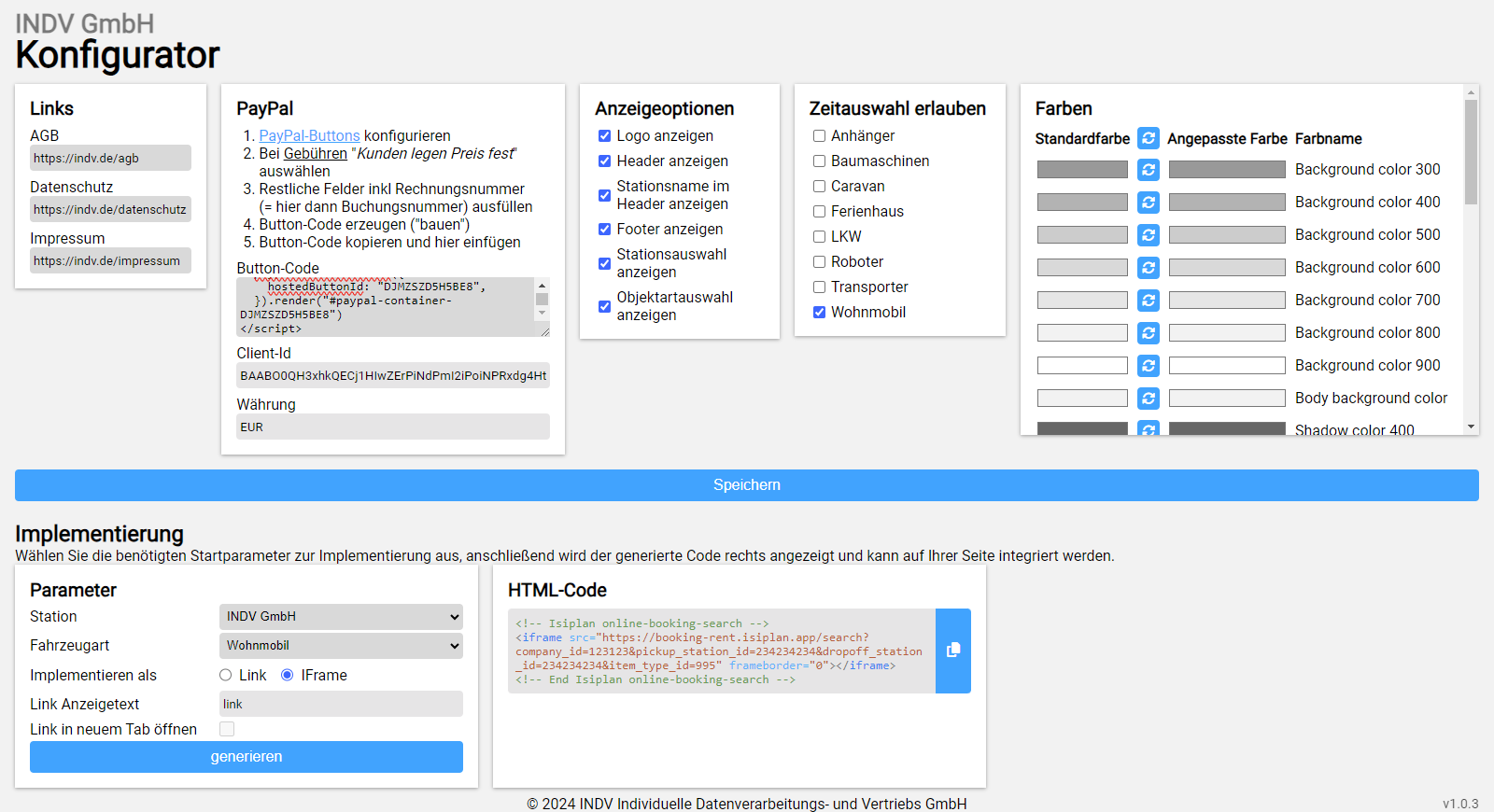The height and width of the screenshot is (812, 1494).
Task: Click the AGB URL input field
Action: point(110,158)
